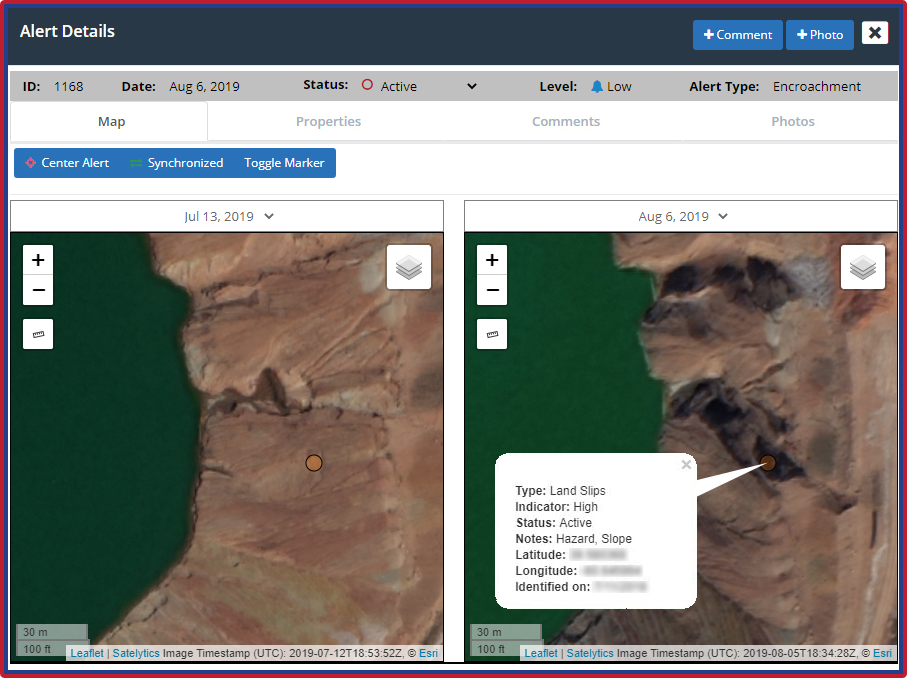Screen dimensions: 907x678
Task: Add a Photo to the alert
Action: point(819,35)
